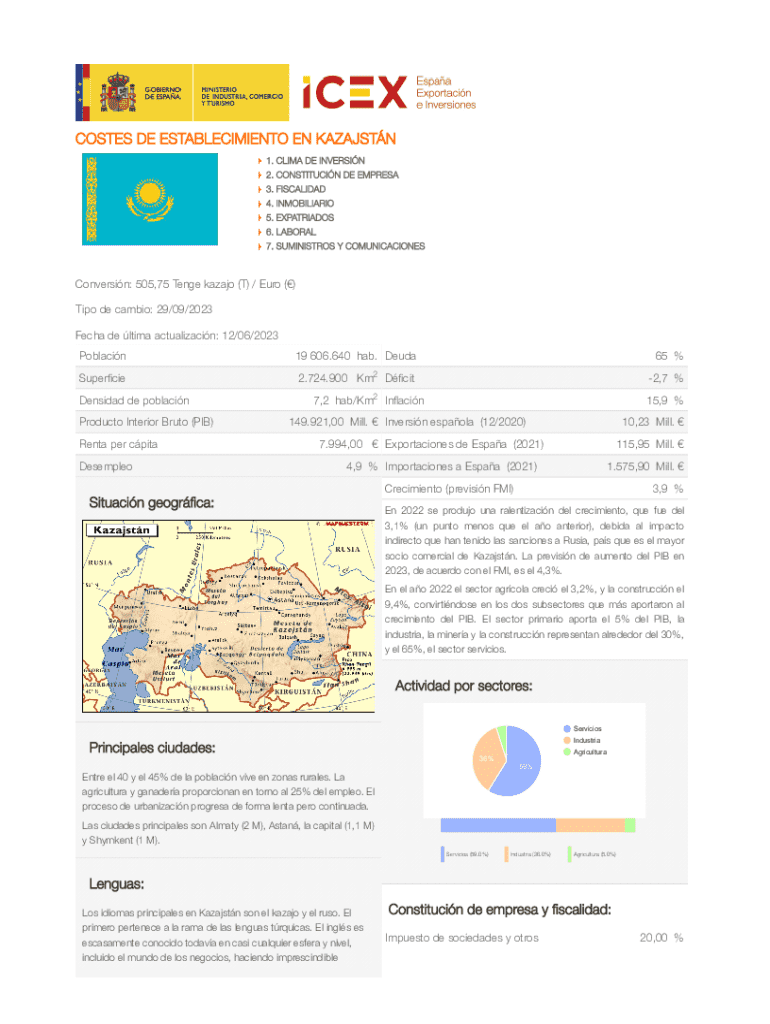The height and width of the screenshot is (1024, 770).
Task: Click the Kazakhstan flag image
Action: [149, 199]
